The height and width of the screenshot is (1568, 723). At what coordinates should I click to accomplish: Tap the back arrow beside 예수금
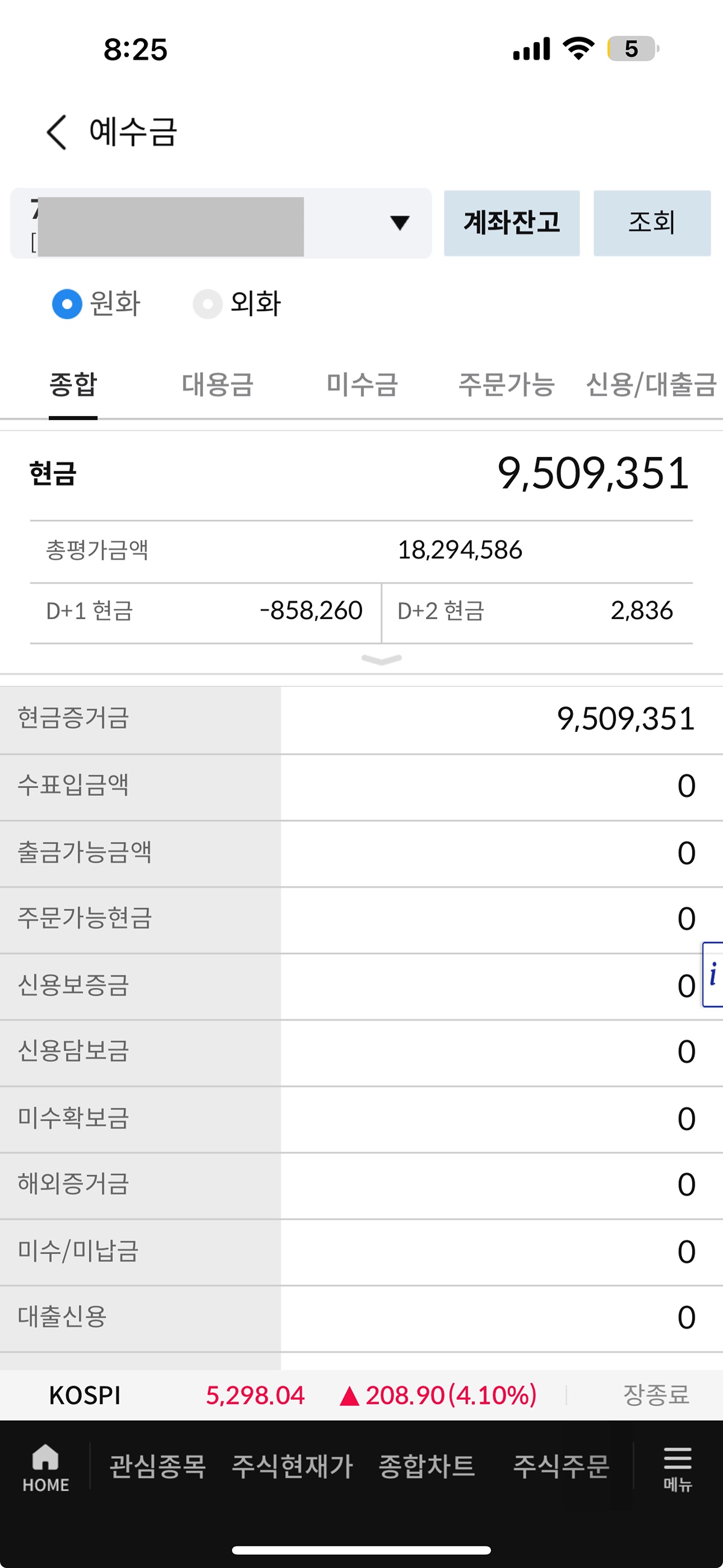tap(57, 132)
